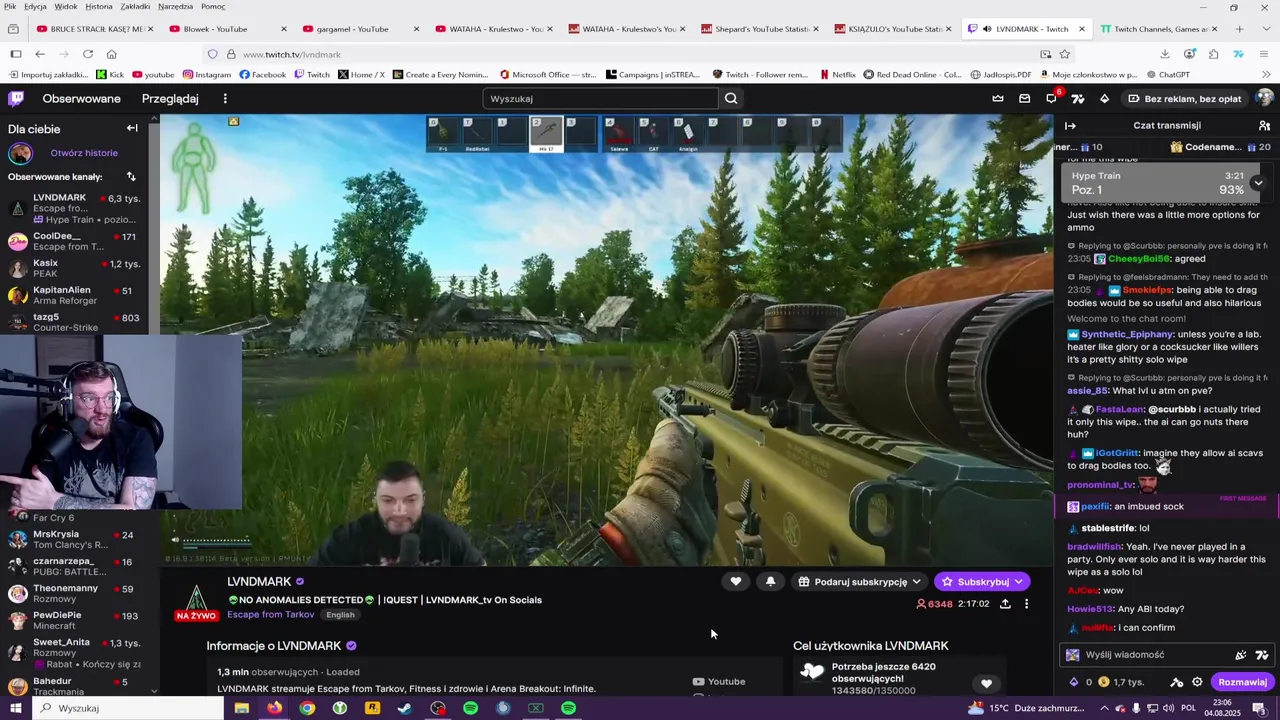1280x720 pixels.
Task: Open Firefox Zakładki menu
Action: [135, 6]
